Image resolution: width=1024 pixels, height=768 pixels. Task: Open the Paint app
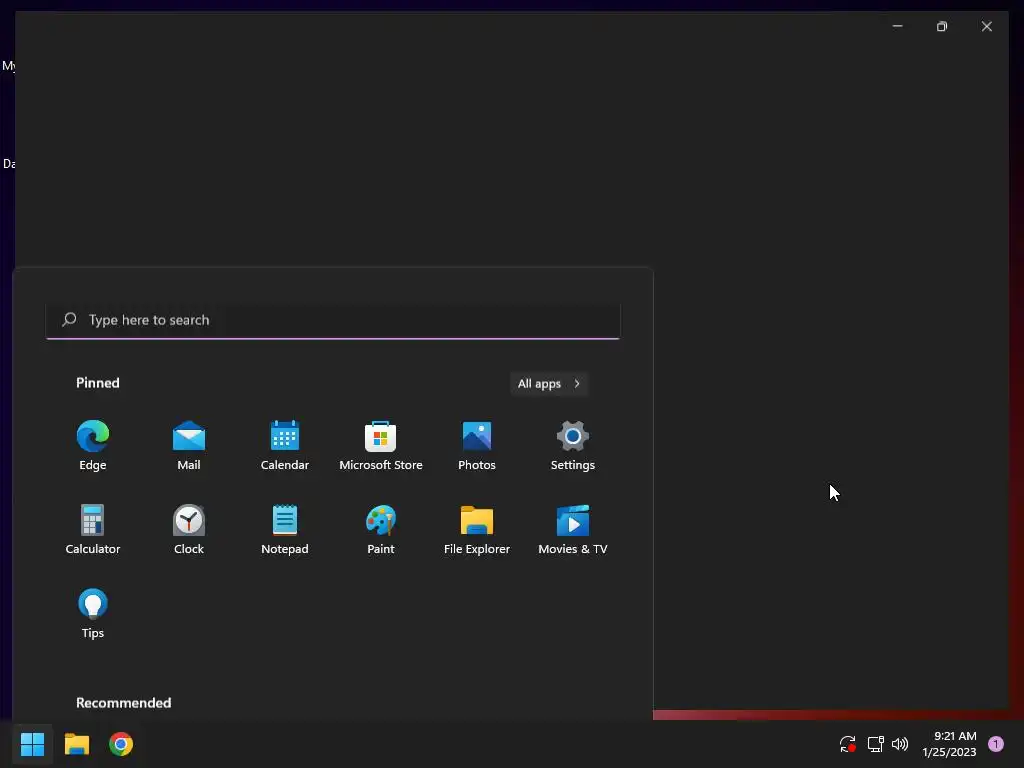(381, 530)
